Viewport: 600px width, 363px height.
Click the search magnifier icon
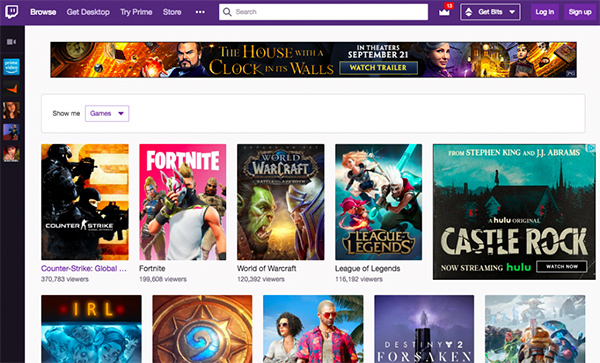tap(227, 12)
